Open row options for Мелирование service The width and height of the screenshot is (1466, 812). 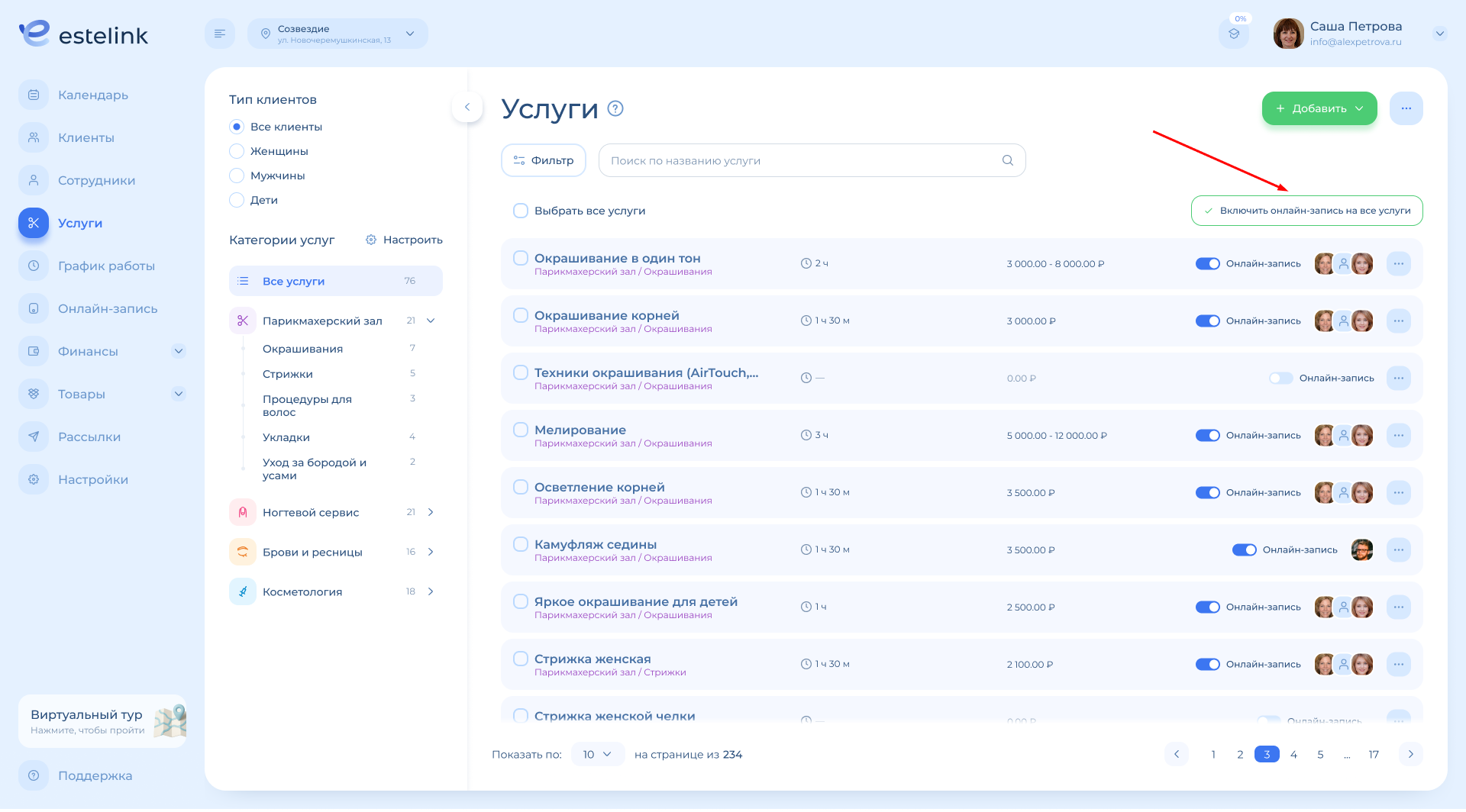tap(1398, 435)
